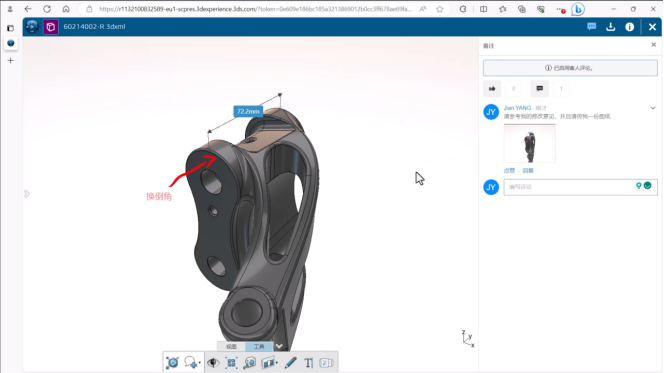Click the speech bubble comment button
The width and height of the screenshot is (664, 373).
[x=540, y=88]
